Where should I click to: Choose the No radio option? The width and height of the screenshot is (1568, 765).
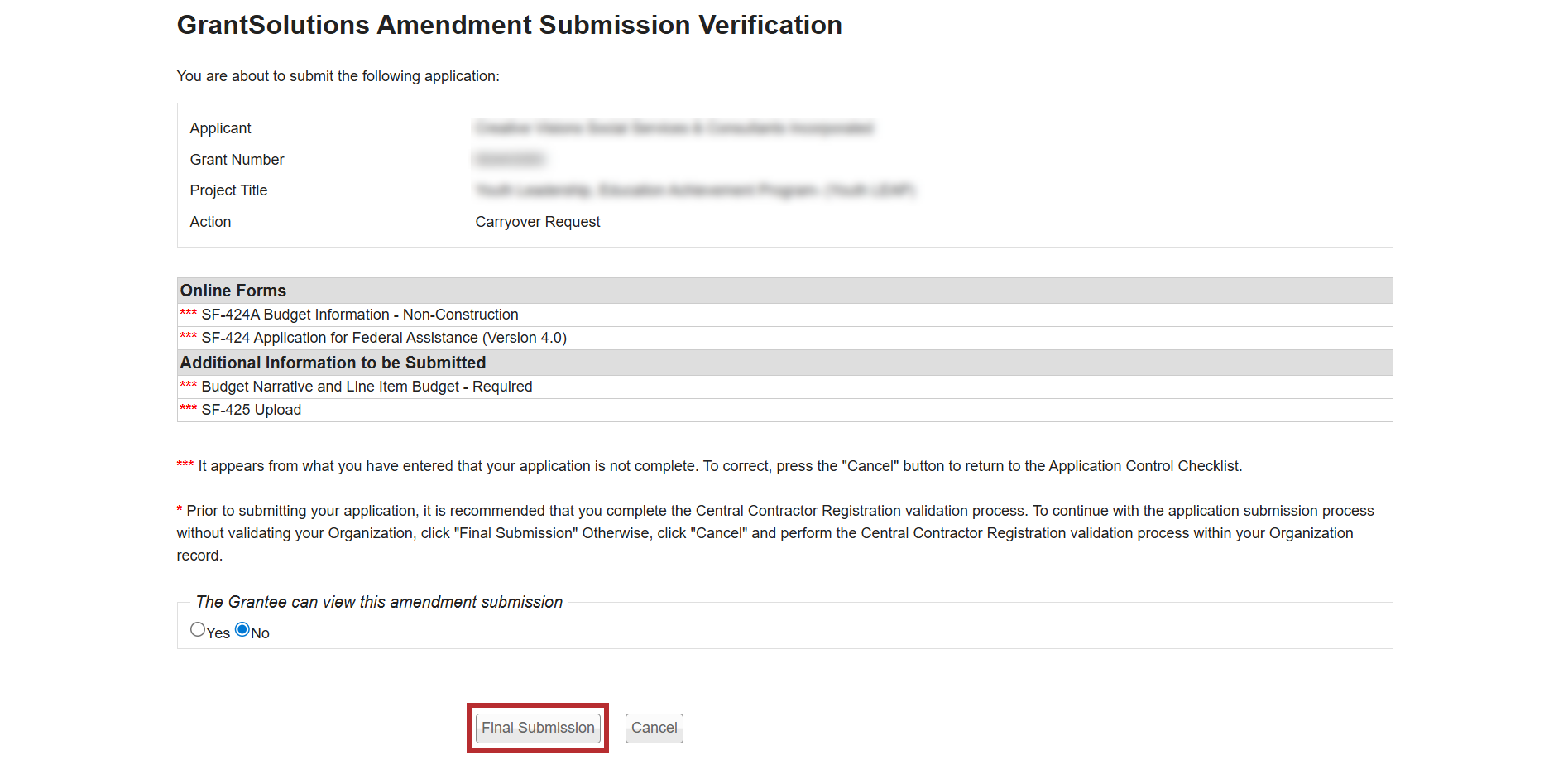pos(242,630)
